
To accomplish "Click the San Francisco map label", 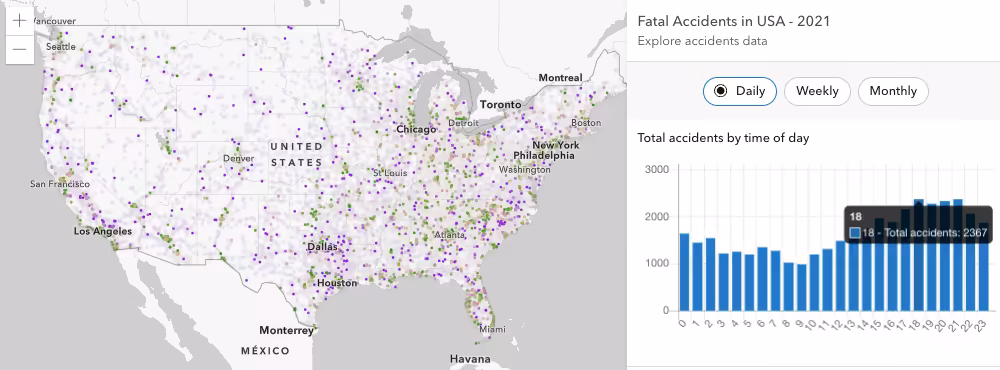I will point(60,184).
